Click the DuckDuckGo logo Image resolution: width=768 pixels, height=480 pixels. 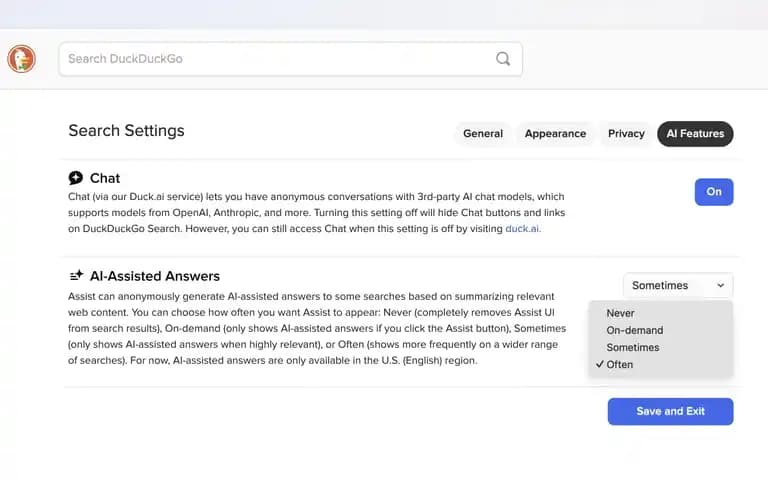point(22,59)
